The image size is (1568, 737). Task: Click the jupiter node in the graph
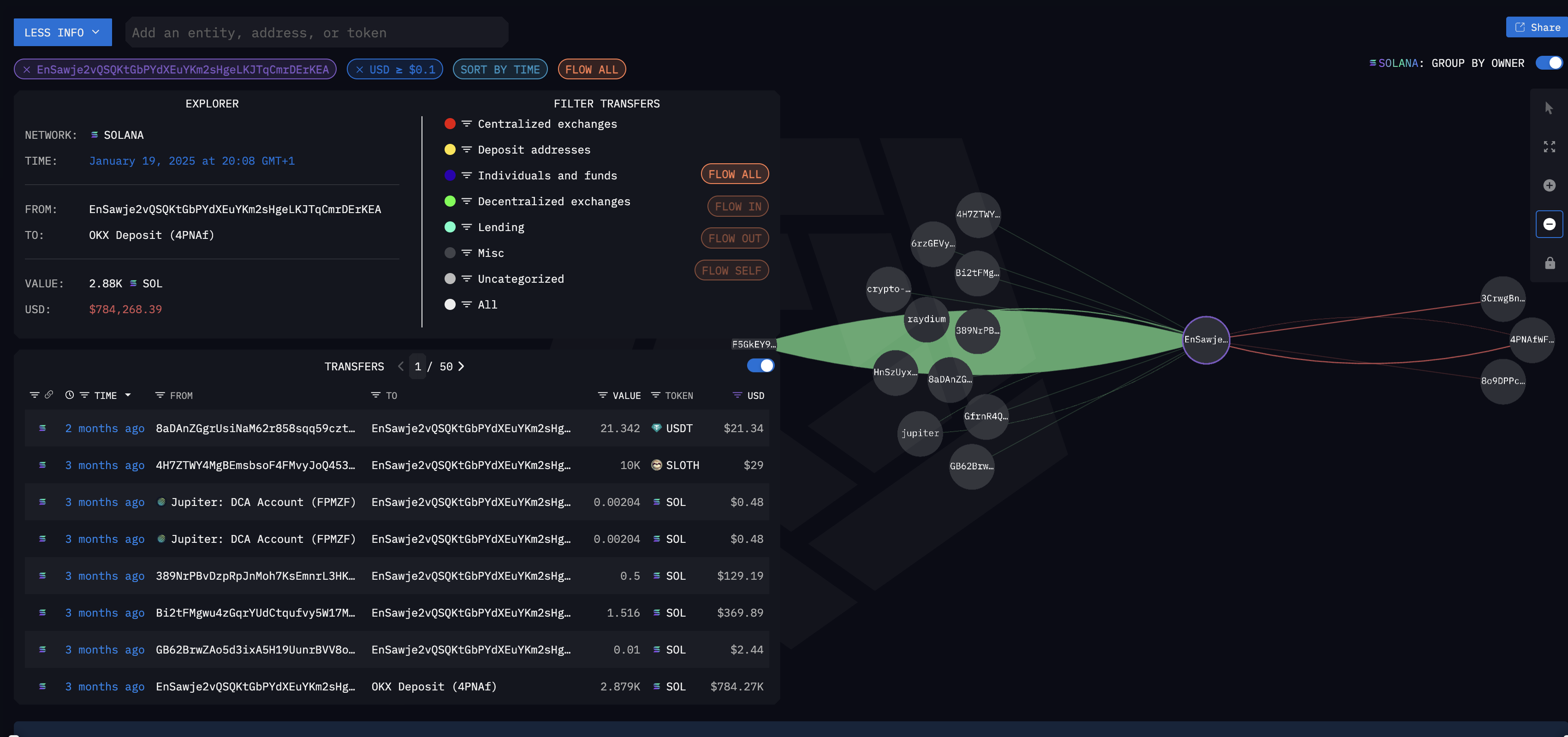pyautogui.click(x=920, y=434)
